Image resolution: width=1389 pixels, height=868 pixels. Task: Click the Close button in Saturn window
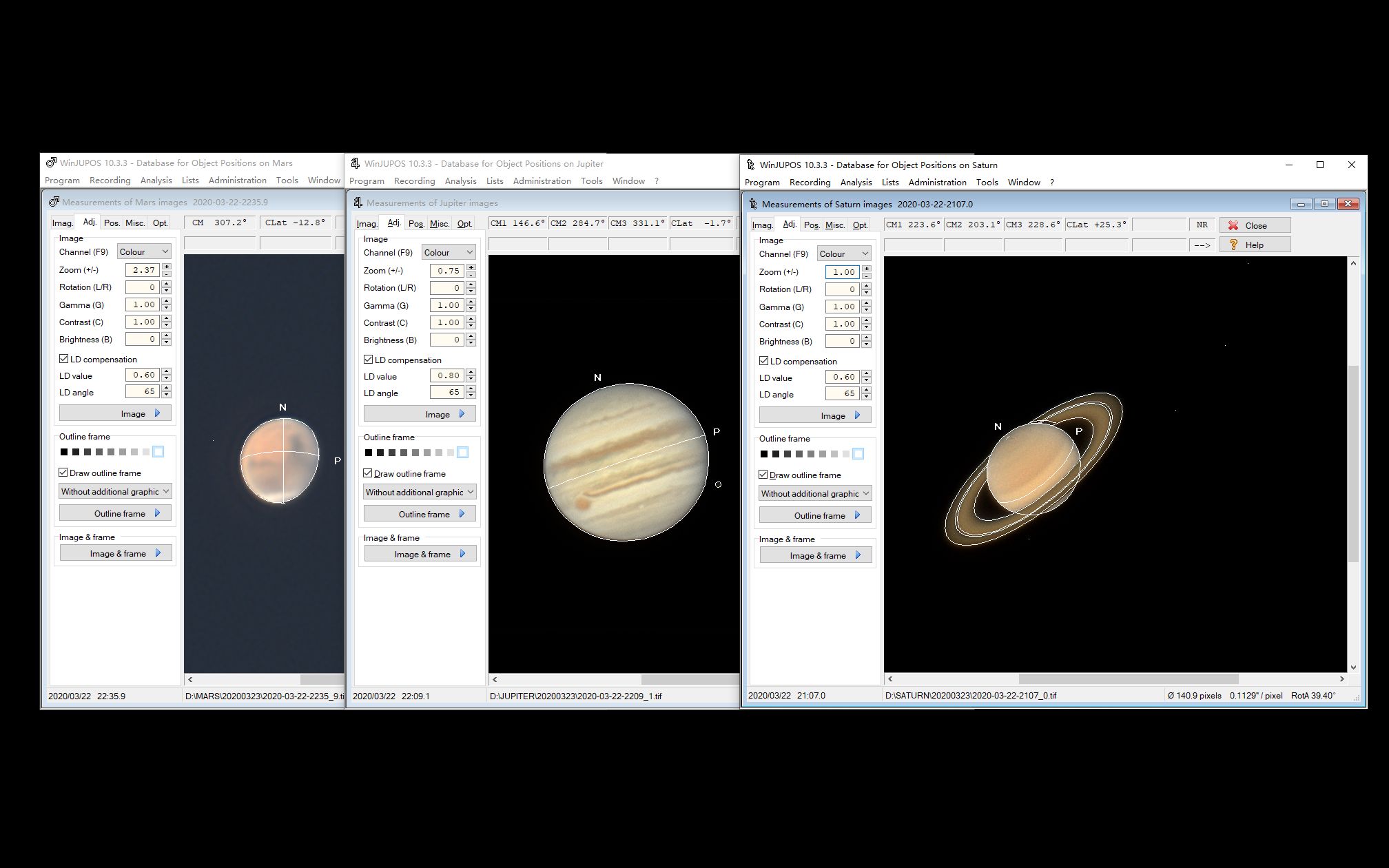(x=1255, y=225)
